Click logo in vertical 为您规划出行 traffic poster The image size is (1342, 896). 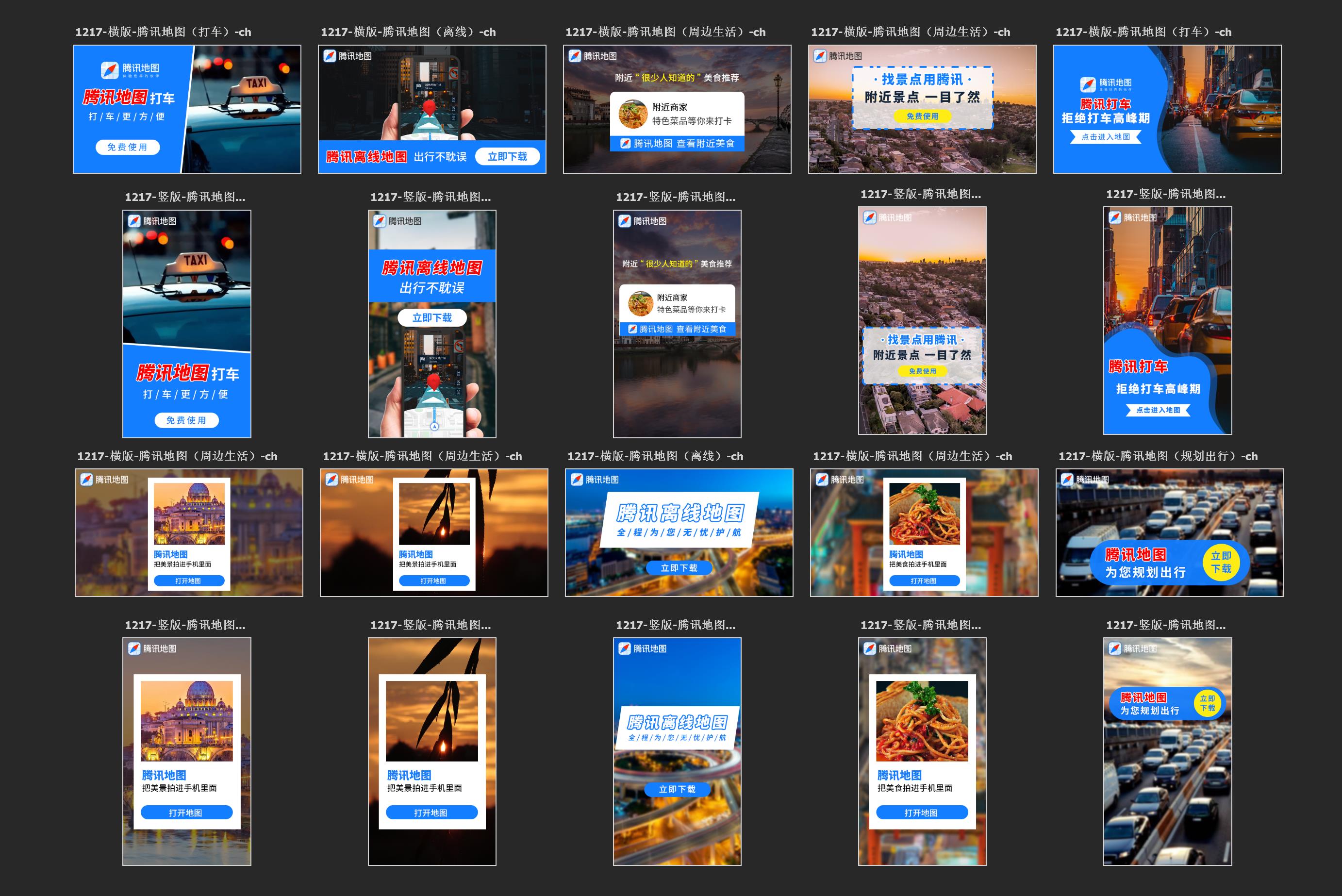pyautogui.click(x=1132, y=648)
